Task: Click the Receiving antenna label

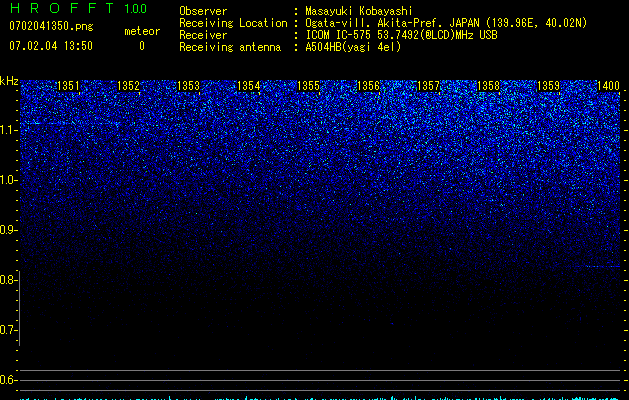Action: (230, 47)
